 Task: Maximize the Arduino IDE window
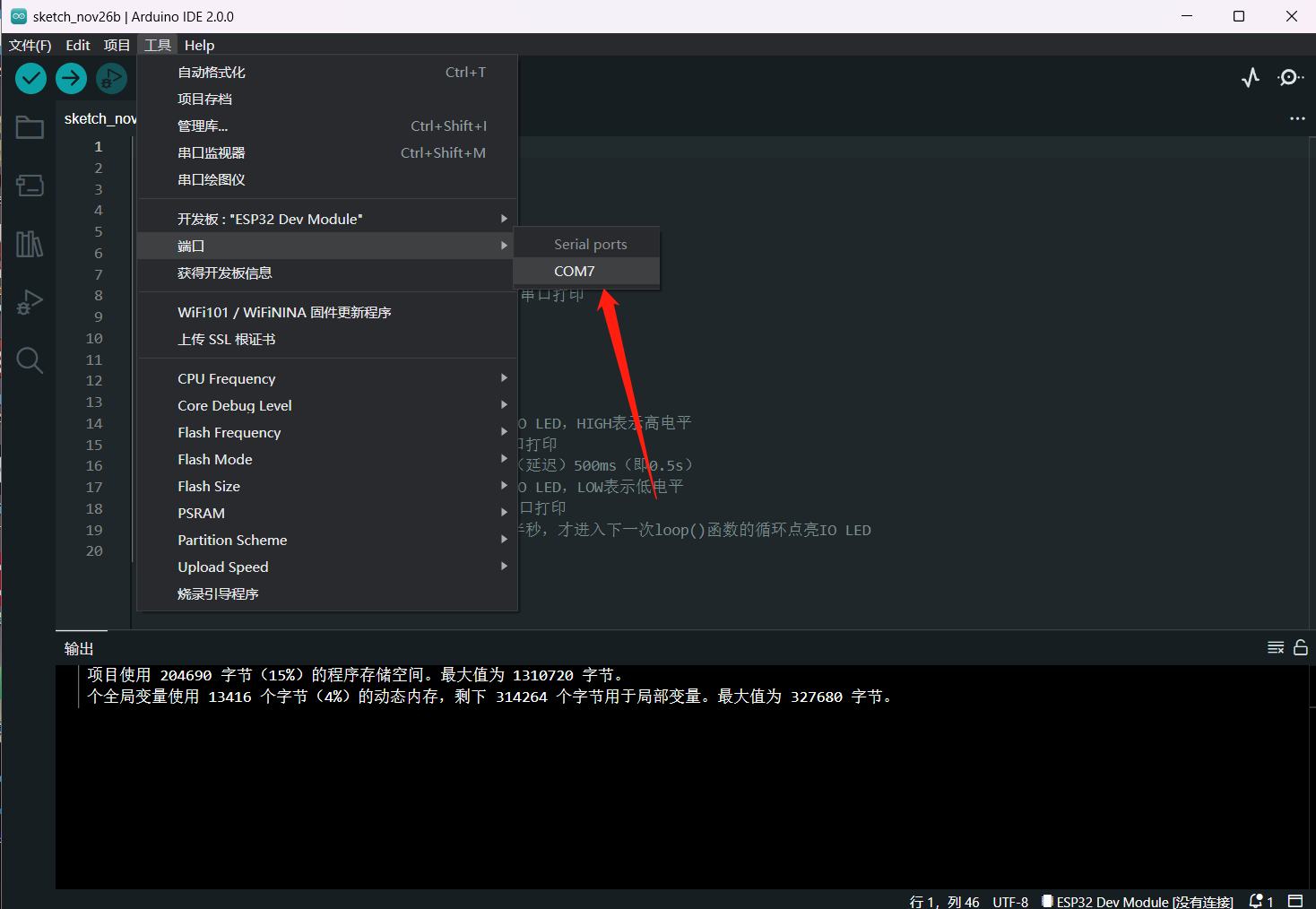pos(1239,16)
